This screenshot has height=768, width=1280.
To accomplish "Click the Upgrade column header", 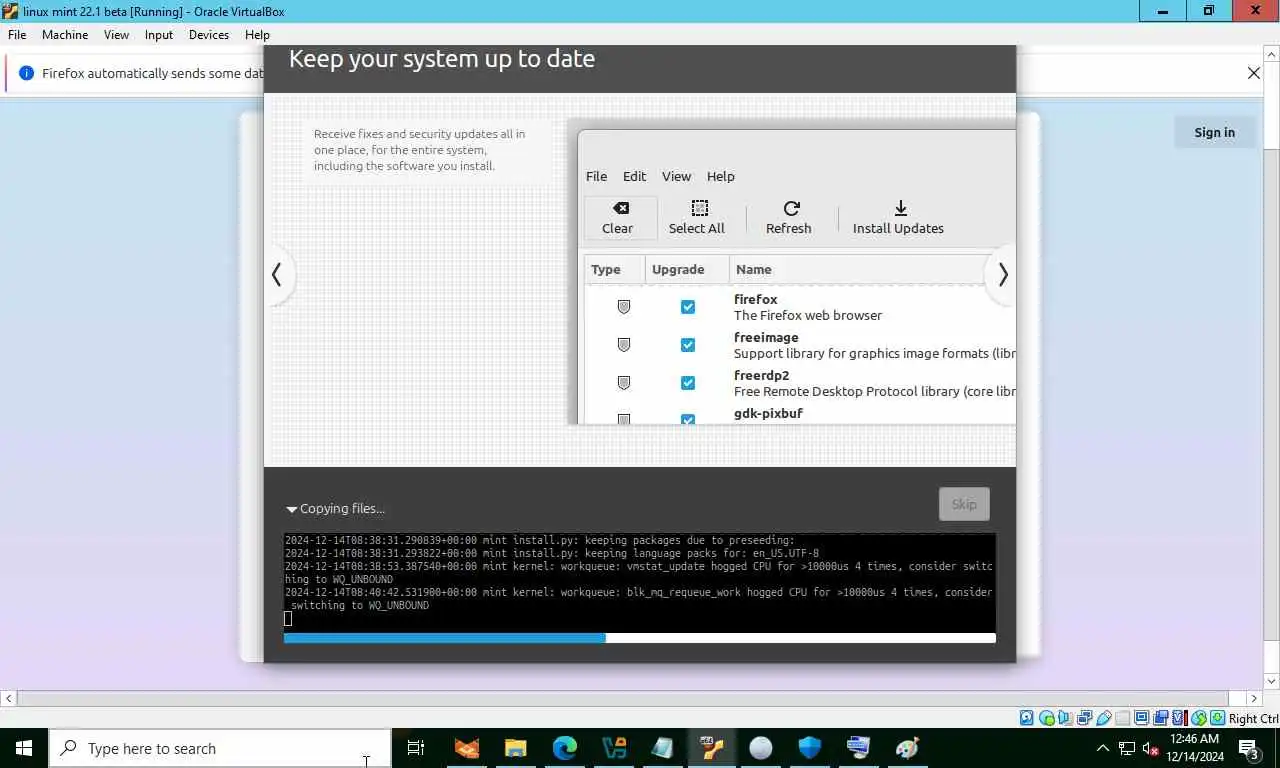I will 687,269.
